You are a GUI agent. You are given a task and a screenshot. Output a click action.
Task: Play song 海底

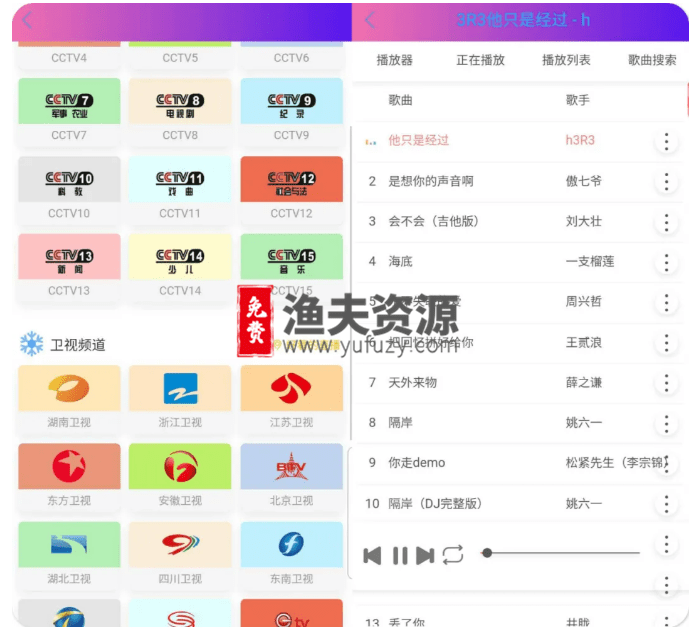coord(400,262)
